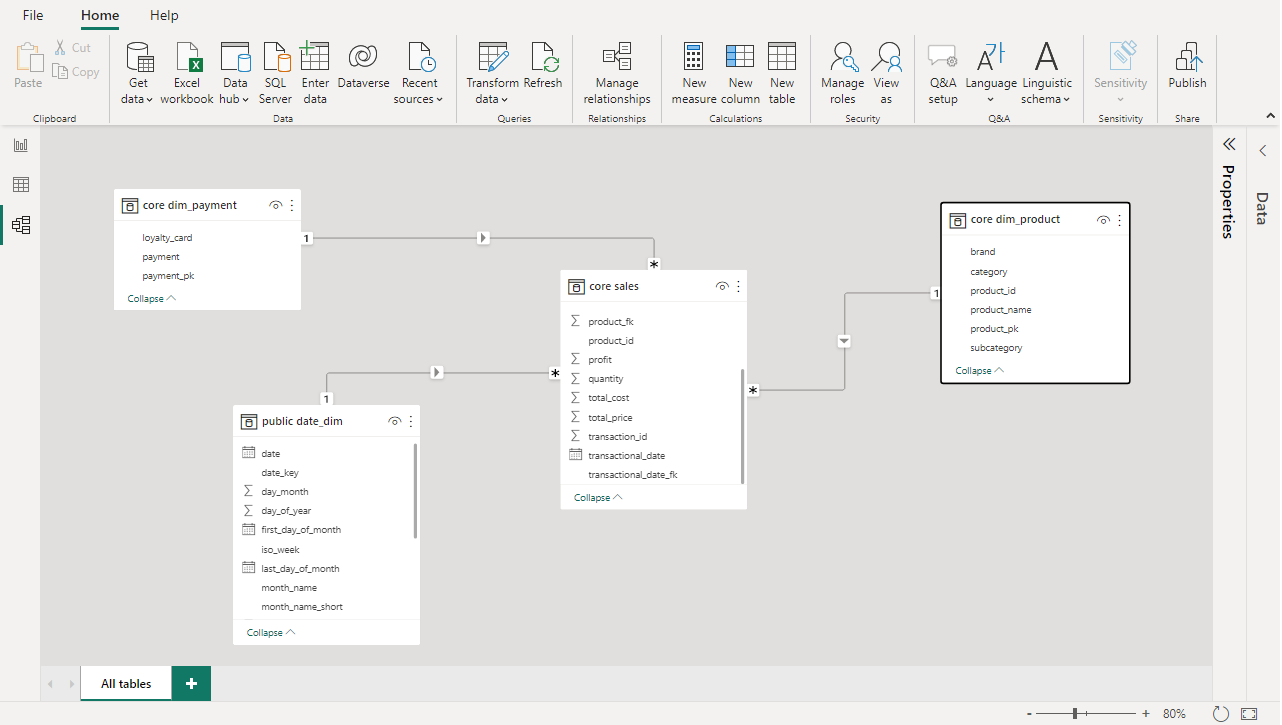
Task: Switch to the Help ribbon tab
Action: pos(163,15)
